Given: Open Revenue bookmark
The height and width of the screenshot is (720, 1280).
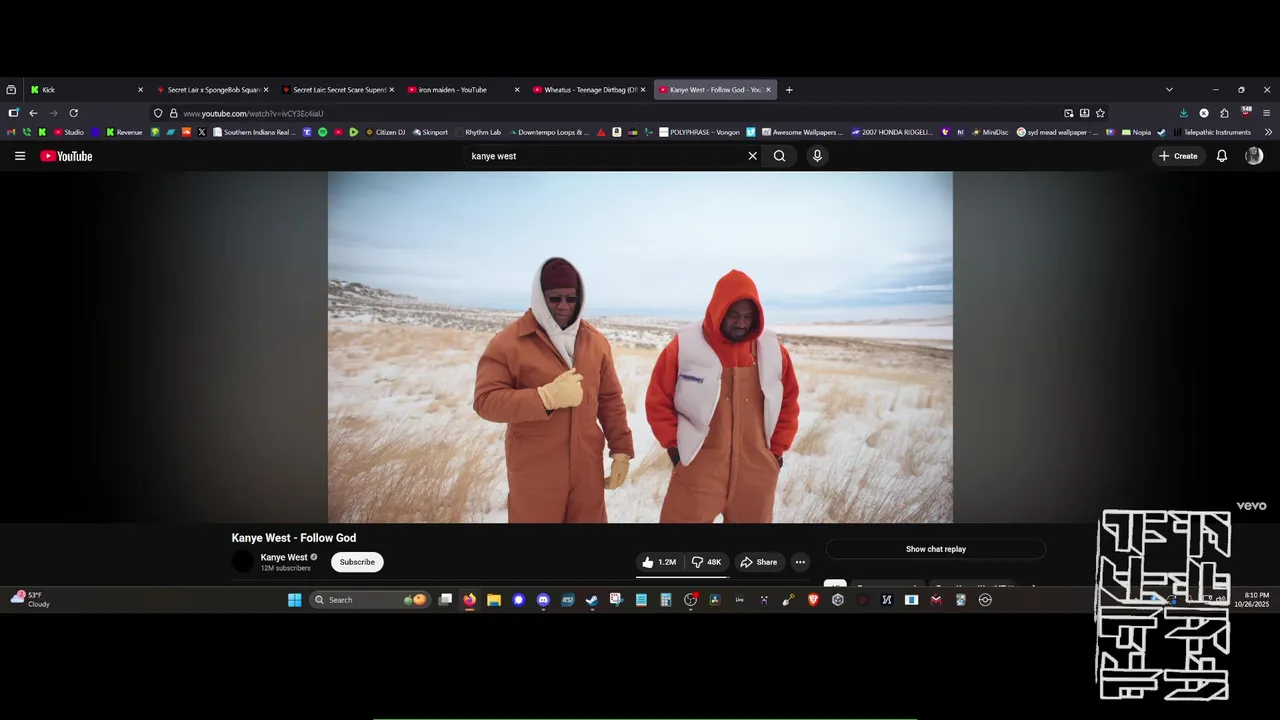Looking at the screenshot, I should click(x=124, y=132).
